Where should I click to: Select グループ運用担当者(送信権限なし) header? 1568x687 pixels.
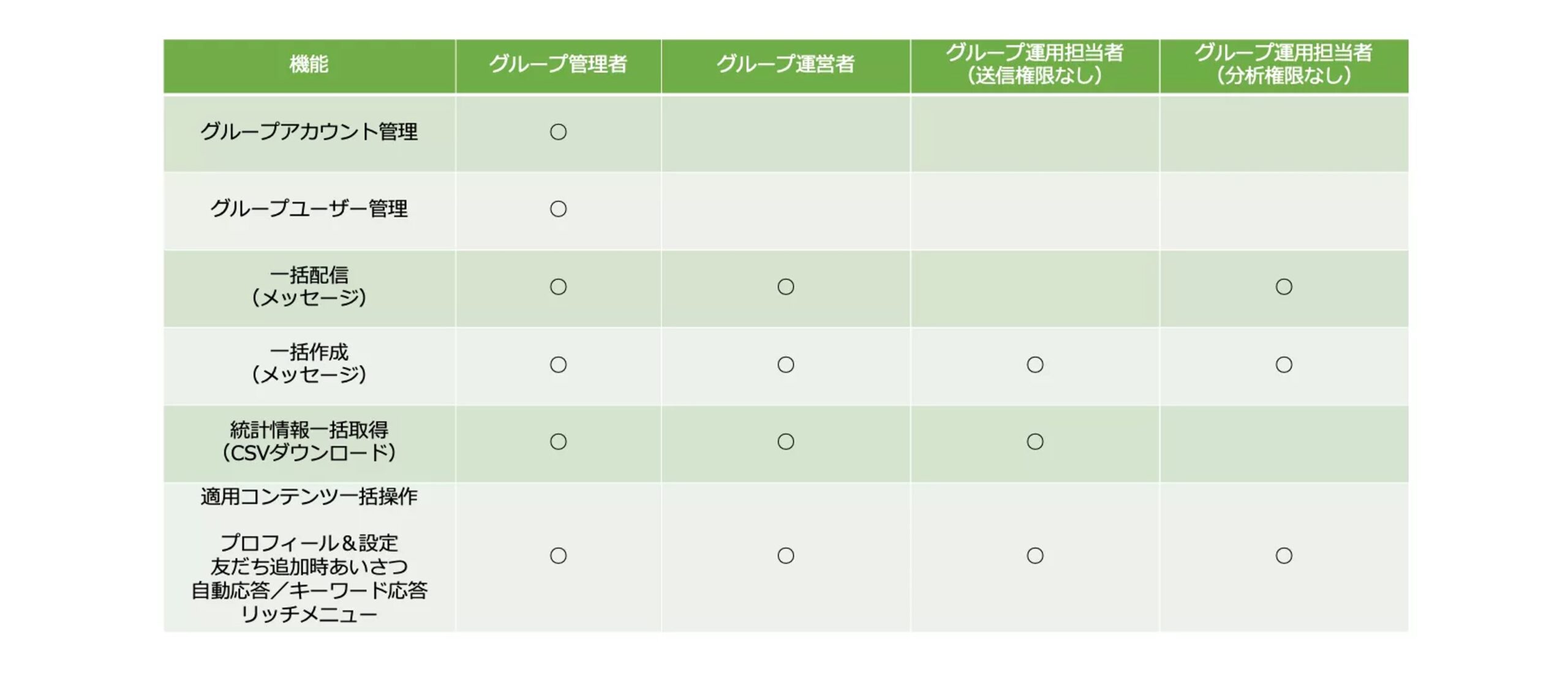(1035, 64)
